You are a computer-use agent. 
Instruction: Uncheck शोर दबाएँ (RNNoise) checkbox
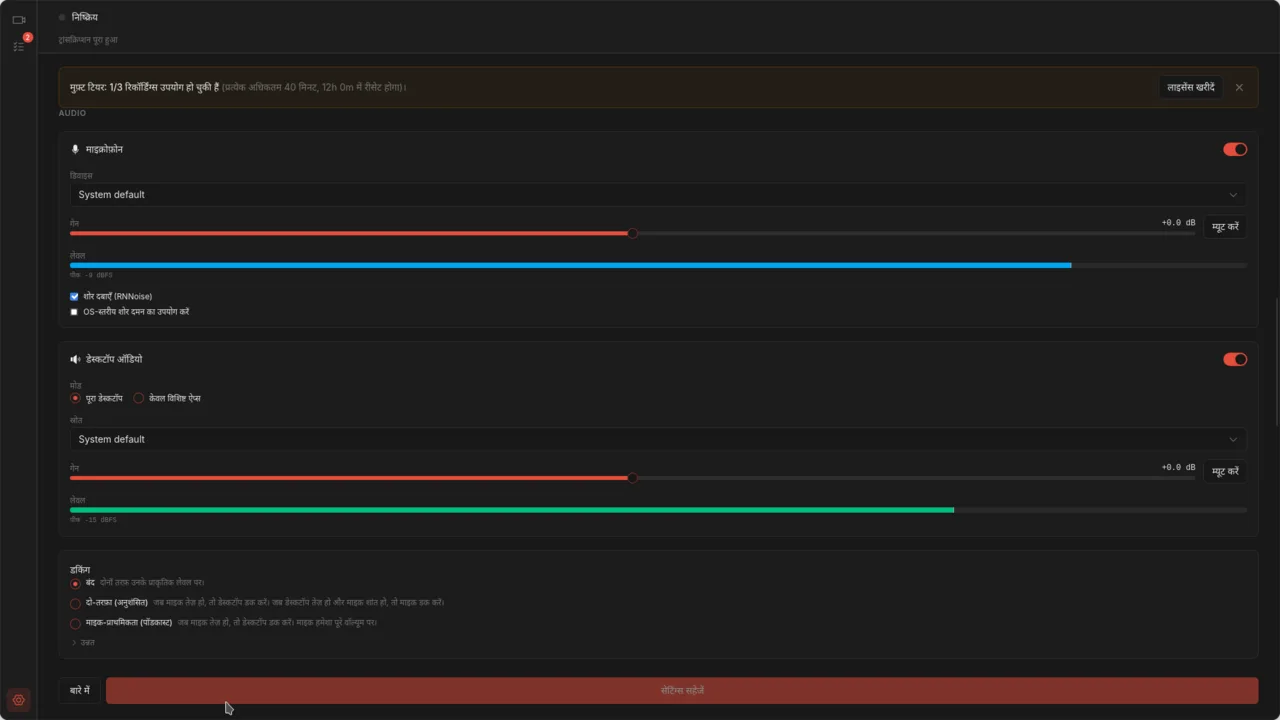(x=74, y=296)
